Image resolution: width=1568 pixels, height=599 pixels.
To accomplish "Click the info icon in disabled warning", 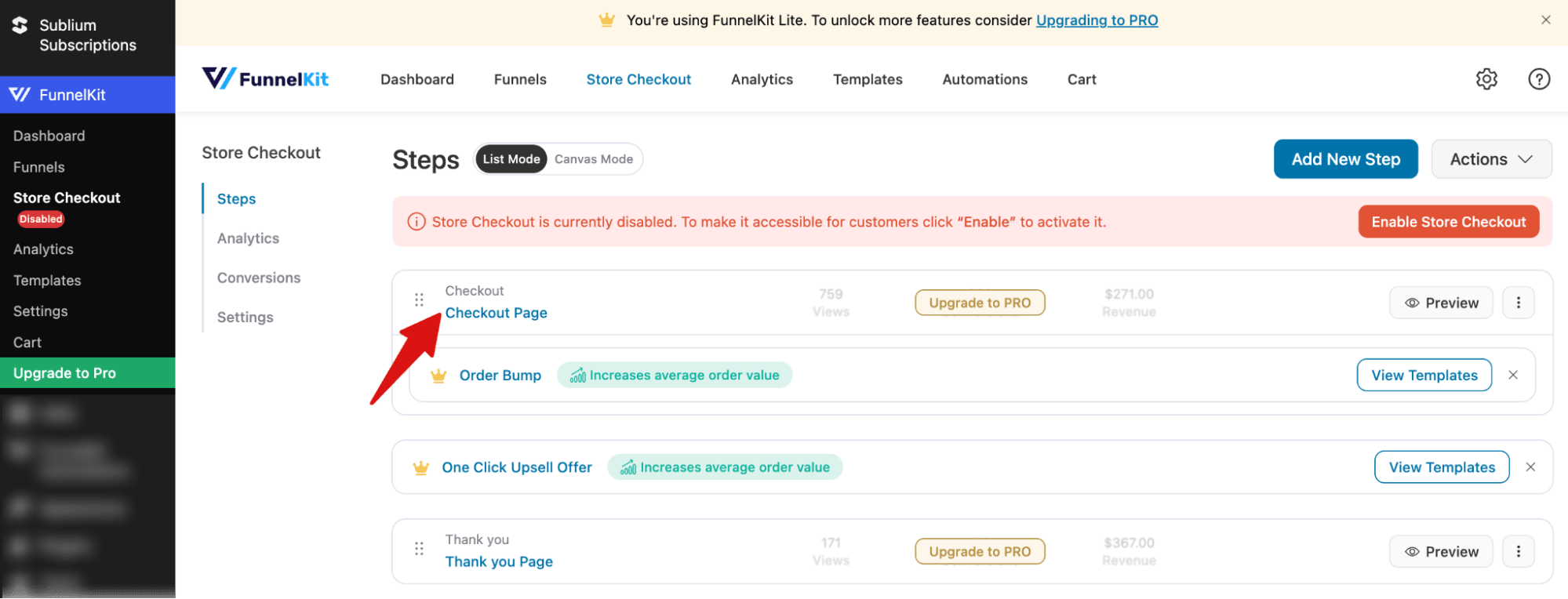I will pos(417,222).
